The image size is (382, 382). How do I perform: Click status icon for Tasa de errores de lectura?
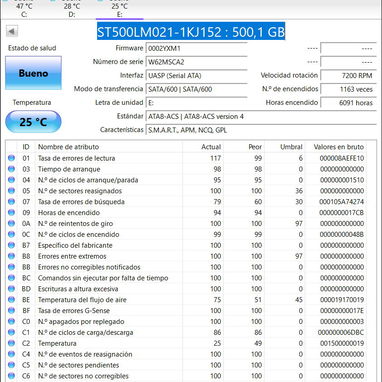pos(12,158)
